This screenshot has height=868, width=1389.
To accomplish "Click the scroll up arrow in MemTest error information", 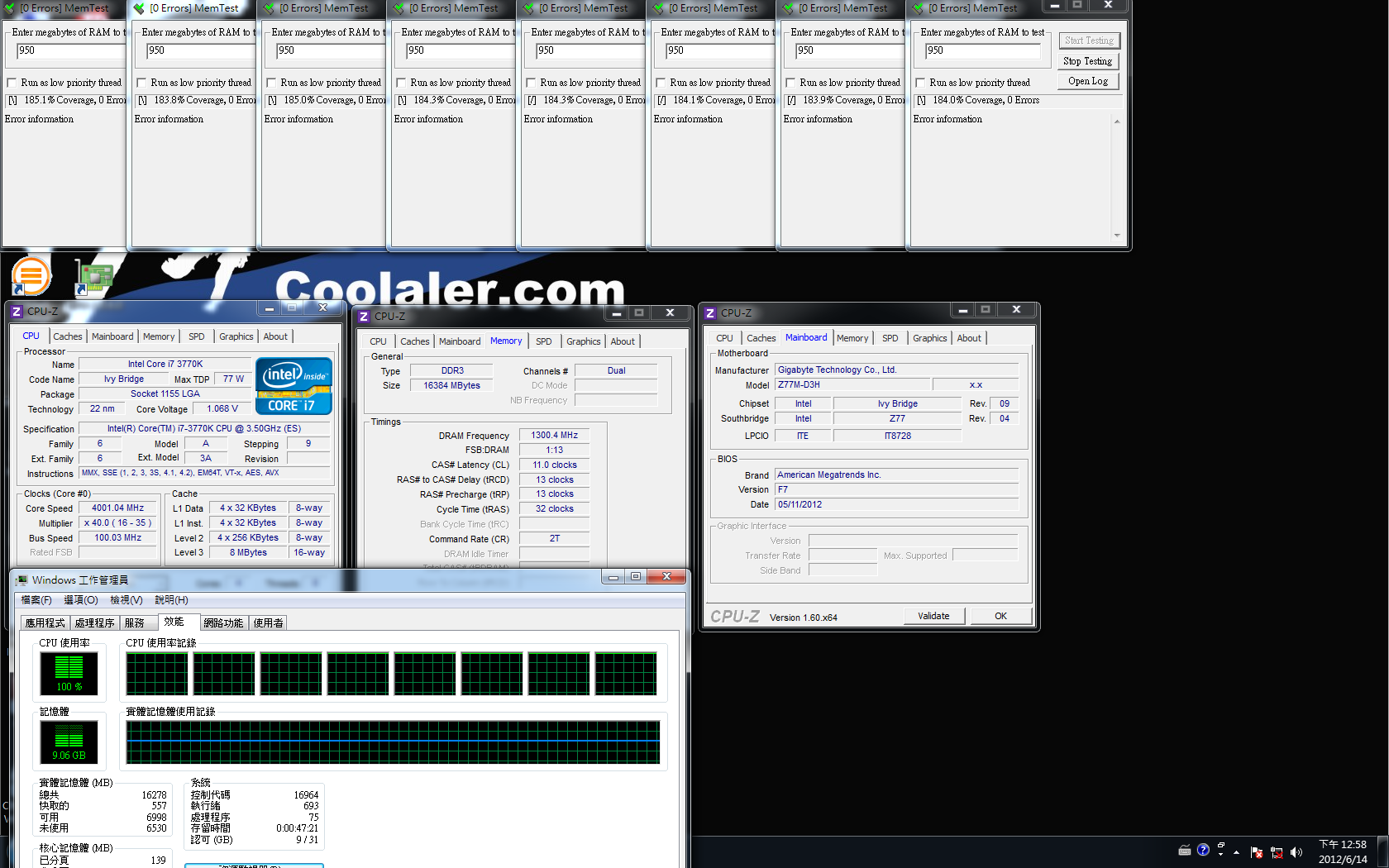I will (1117, 122).
